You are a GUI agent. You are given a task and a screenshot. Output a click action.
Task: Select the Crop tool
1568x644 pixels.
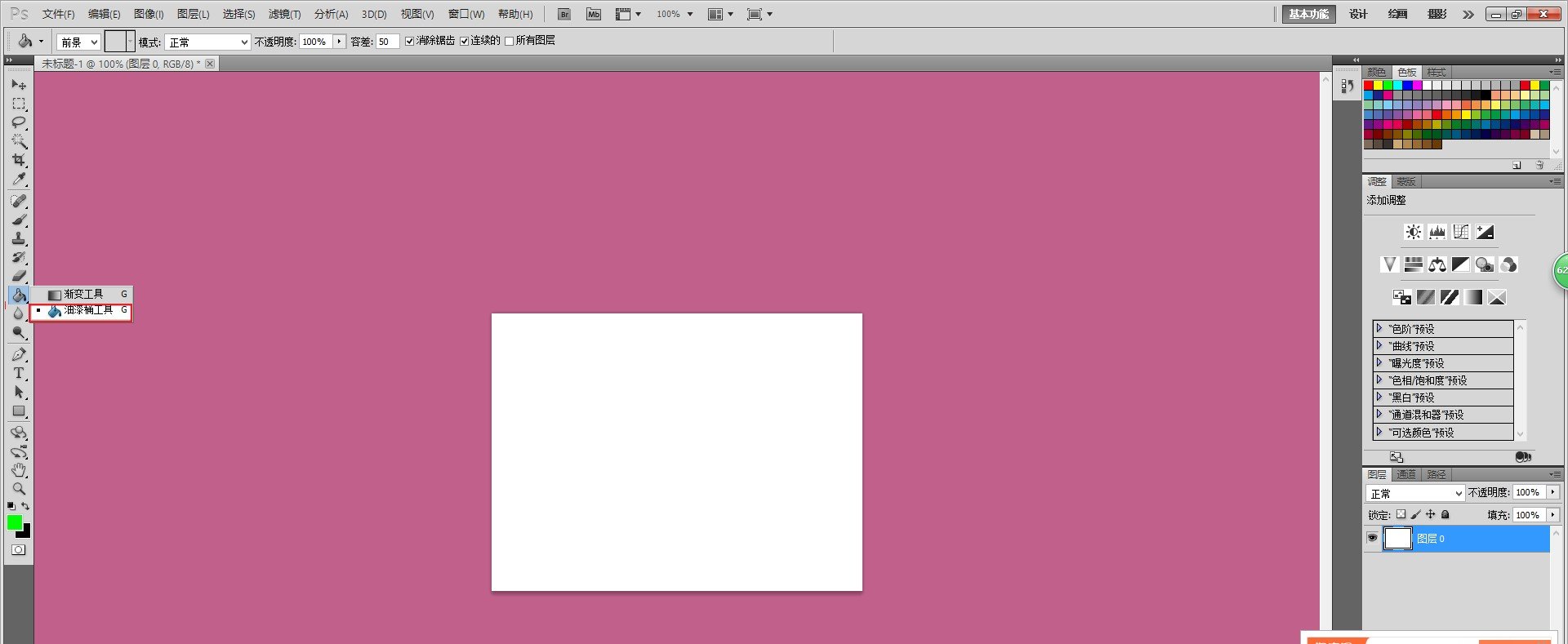19,160
